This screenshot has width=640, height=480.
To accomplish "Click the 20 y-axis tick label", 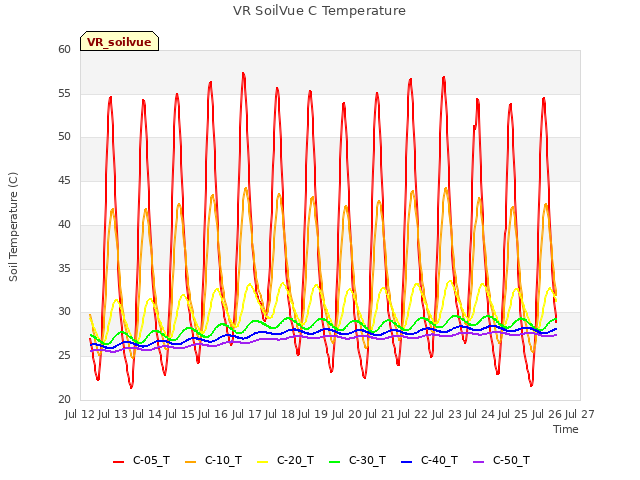I will (64, 399).
